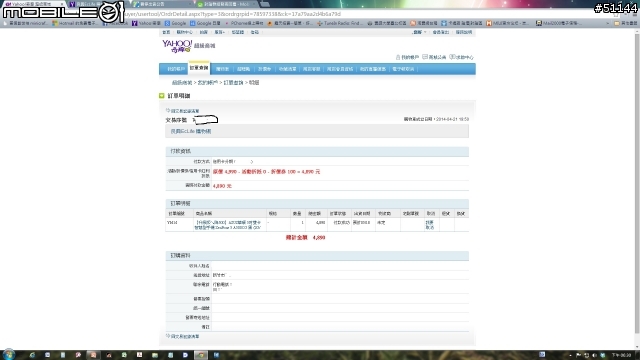Click the 我的帳戶 link with person icon
Screen dimensions: 640x360
[x=407, y=57]
